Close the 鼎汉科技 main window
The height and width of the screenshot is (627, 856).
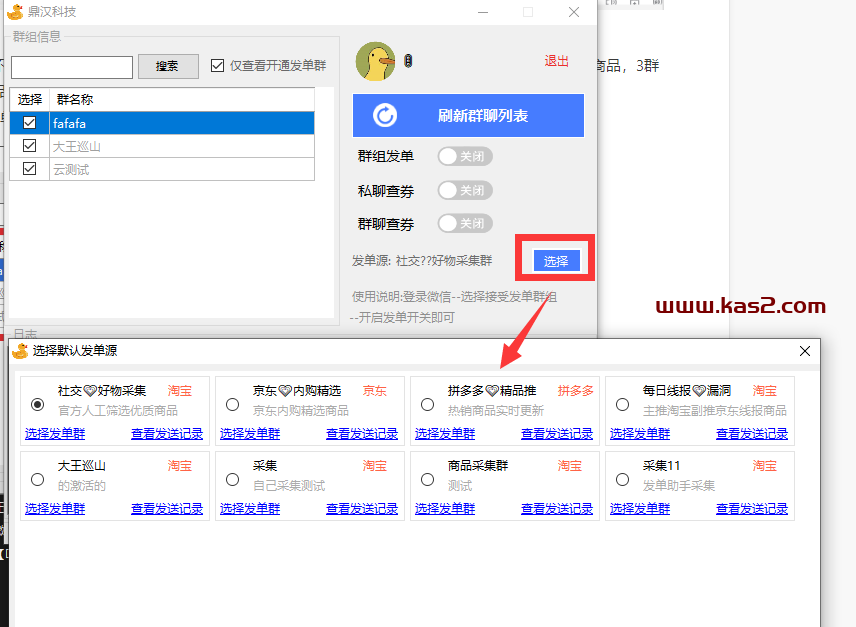pyautogui.click(x=574, y=12)
